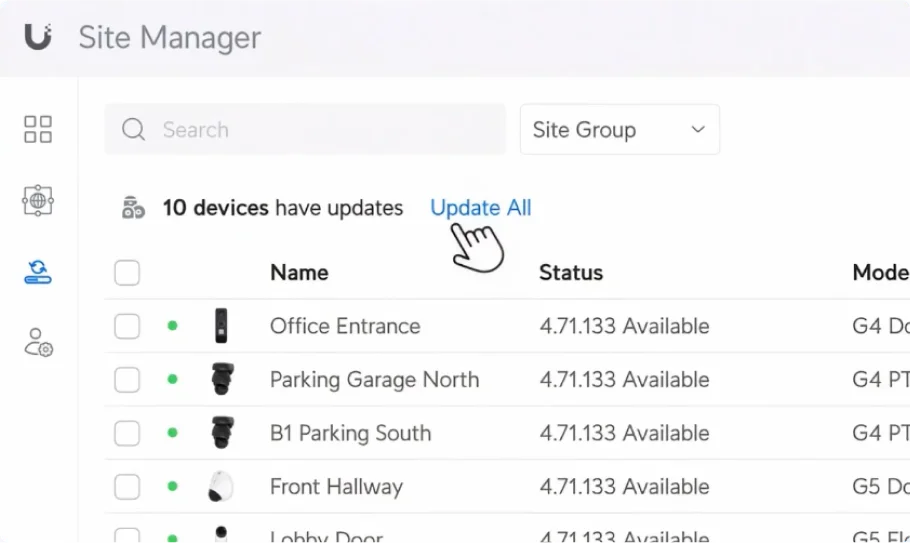Click the devices icon beside update notice

pyautogui.click(x=133, y=208)
